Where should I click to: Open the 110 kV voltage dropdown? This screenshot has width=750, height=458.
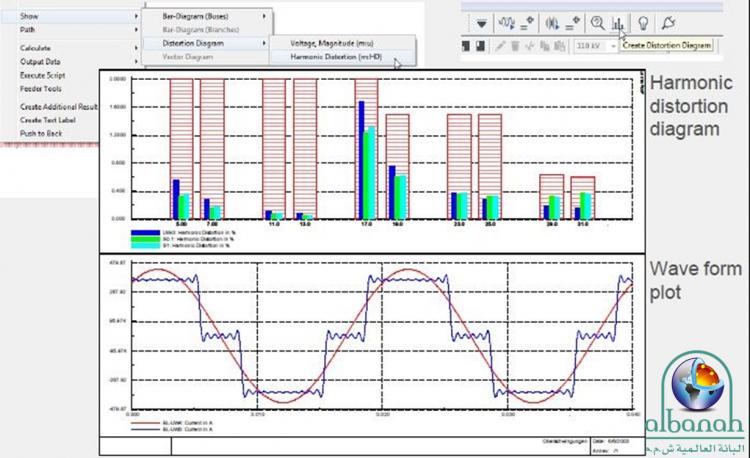612,46
